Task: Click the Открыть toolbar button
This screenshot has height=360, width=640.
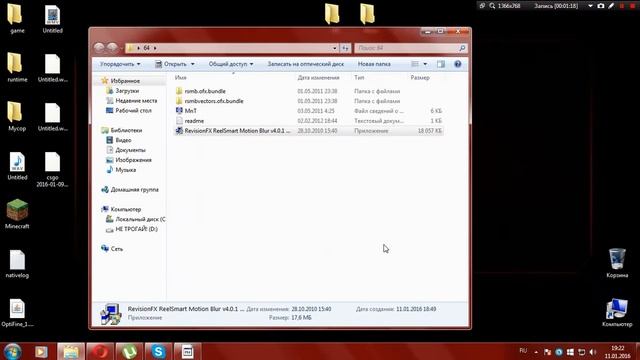Action: tap(171, 64)
